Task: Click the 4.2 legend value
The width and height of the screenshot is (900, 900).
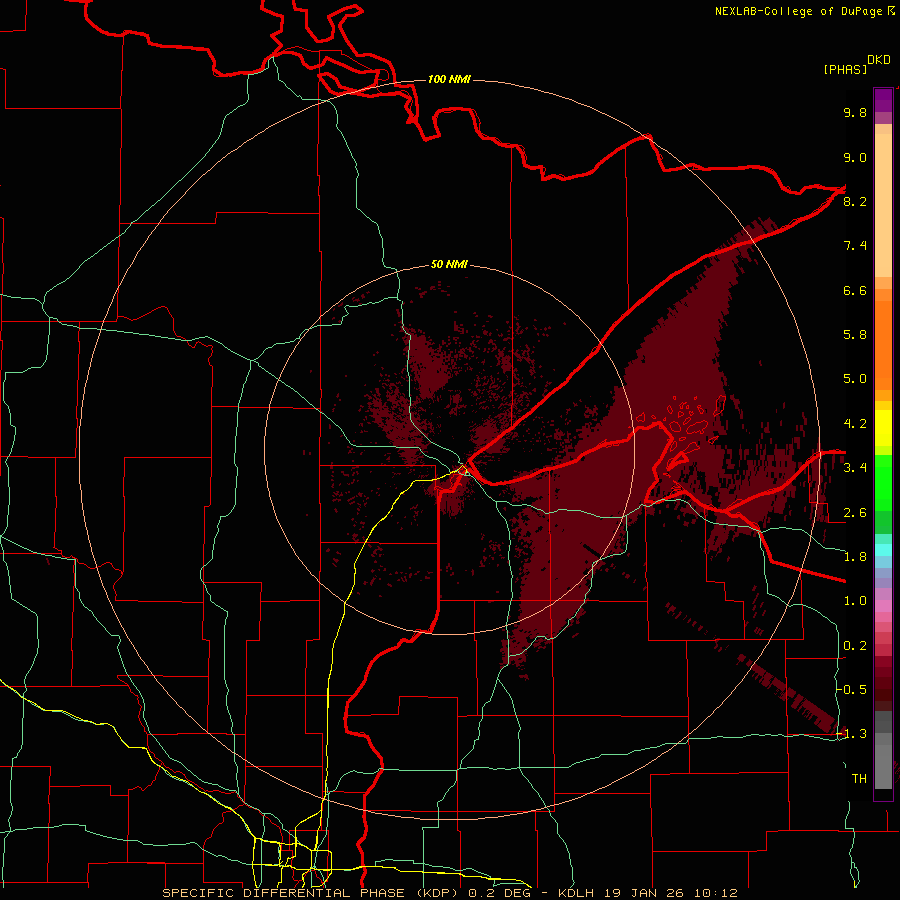Action: [x=855, y=424]
